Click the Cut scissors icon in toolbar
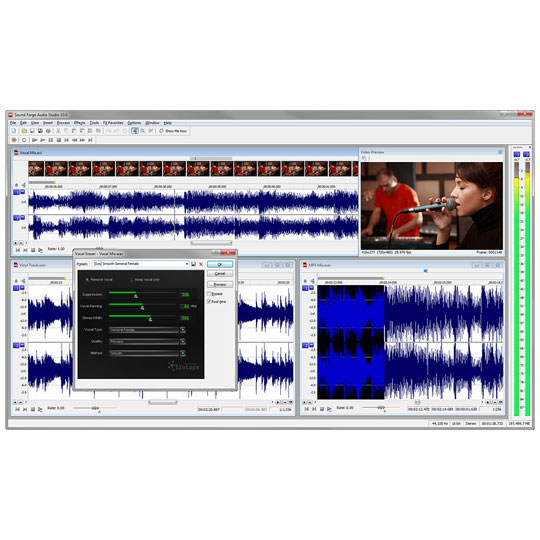Viewport: 540px width, 540px height. click(x=58, y=131)
